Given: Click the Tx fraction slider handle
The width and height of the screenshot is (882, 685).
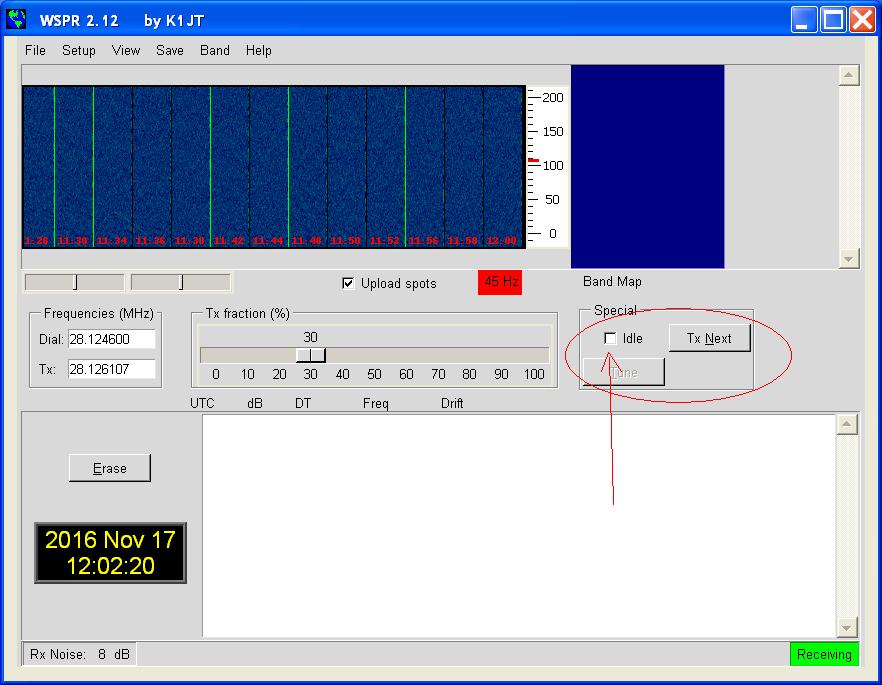Looking at the screenshot, I should point(311,355).
